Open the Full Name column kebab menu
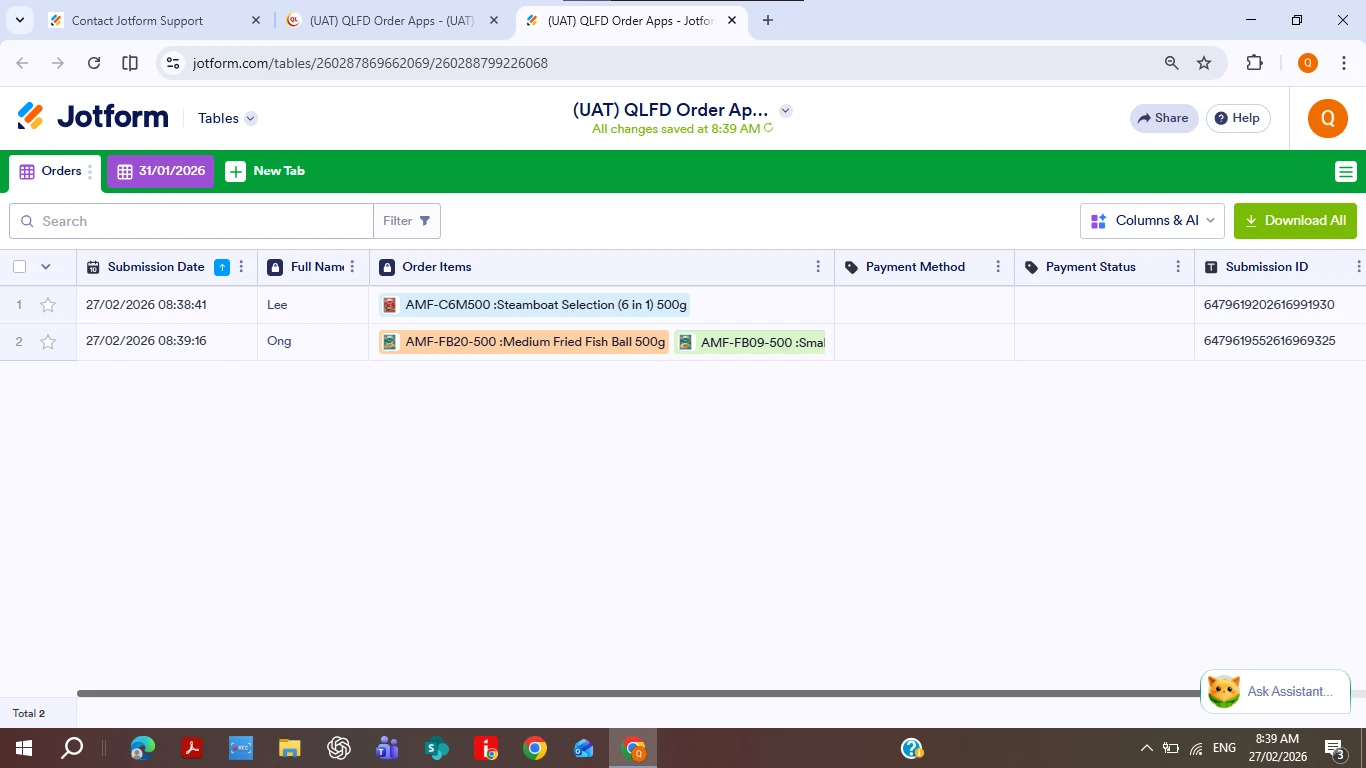1366x768 pixels. click(x=352, y=267)
